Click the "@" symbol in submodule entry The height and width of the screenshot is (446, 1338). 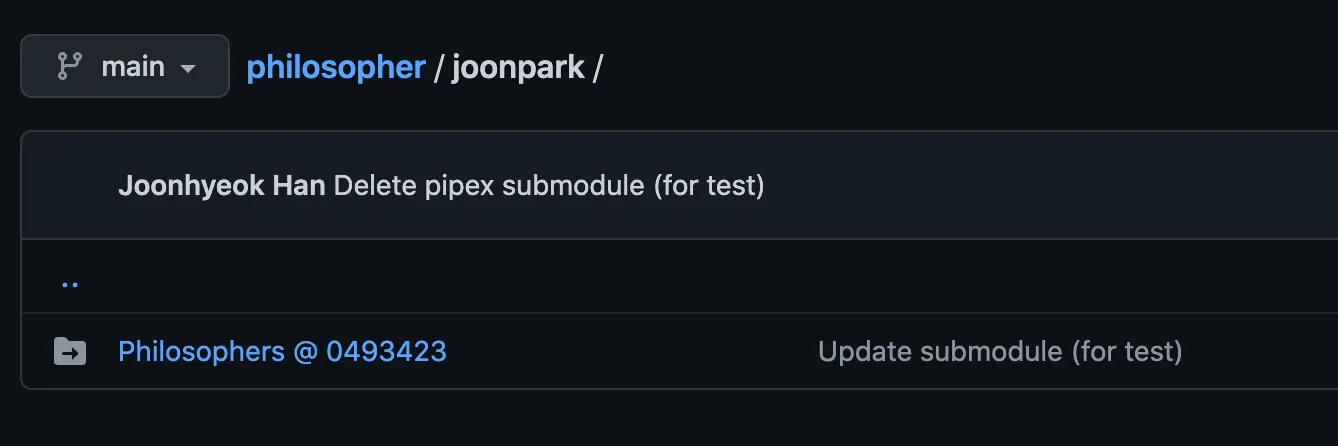point(305,351)
